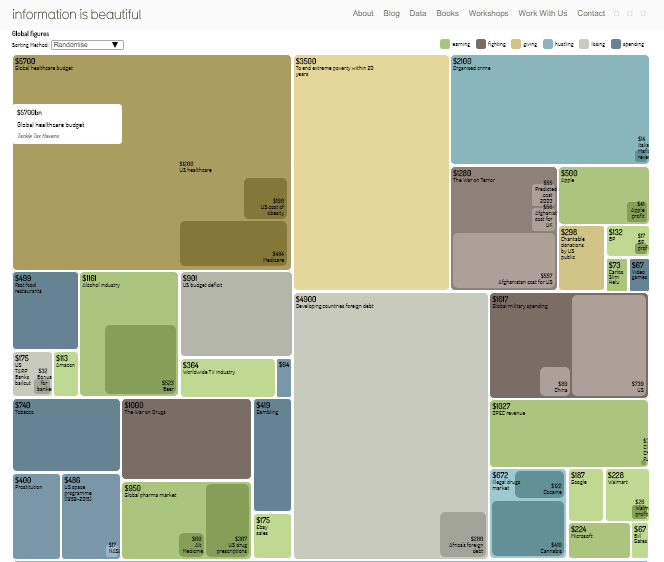Click the earning legend swatch

tap(445, 44)
